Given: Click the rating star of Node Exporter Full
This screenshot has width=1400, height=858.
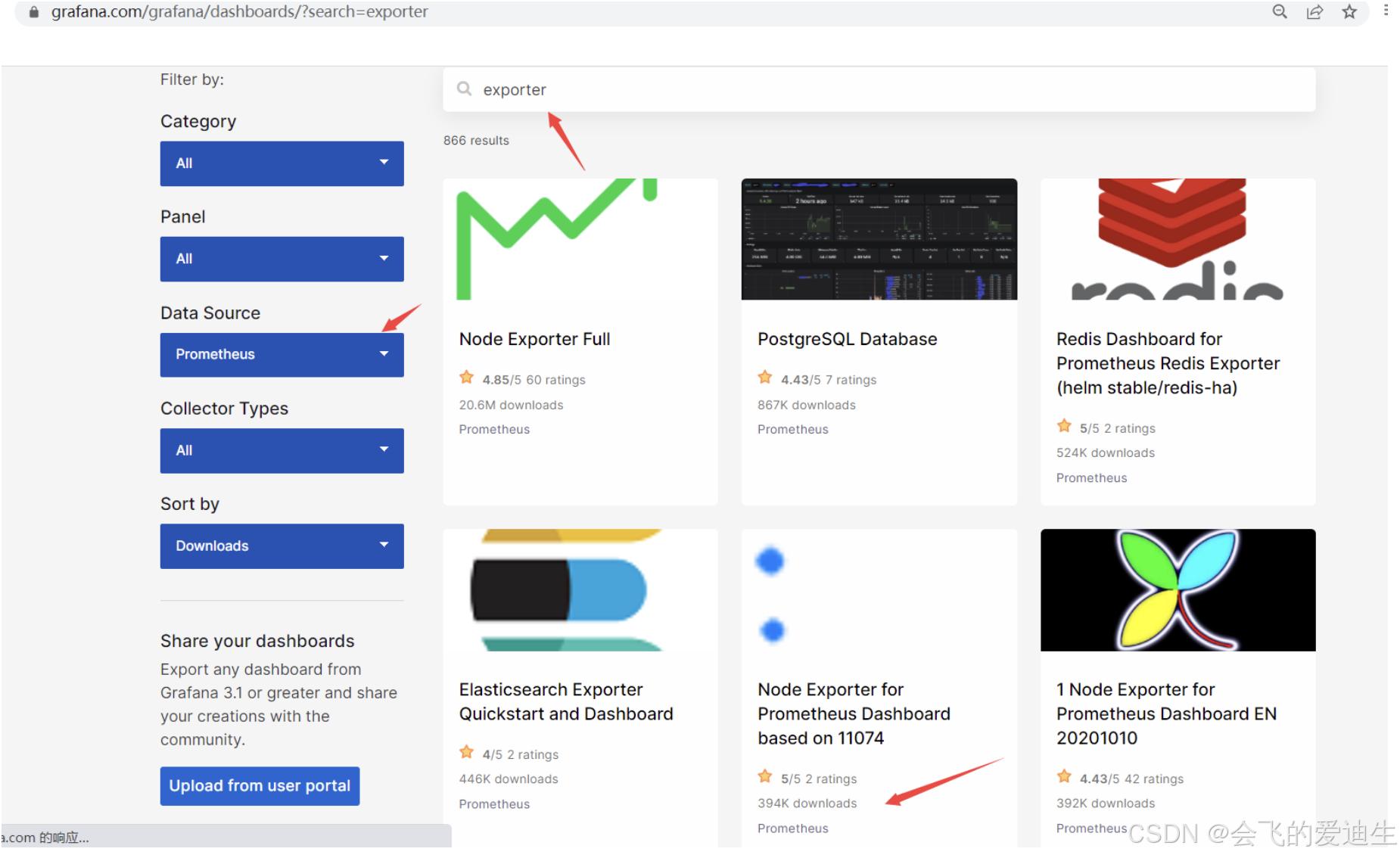Looking at the screenshot, I should point(466,378).
